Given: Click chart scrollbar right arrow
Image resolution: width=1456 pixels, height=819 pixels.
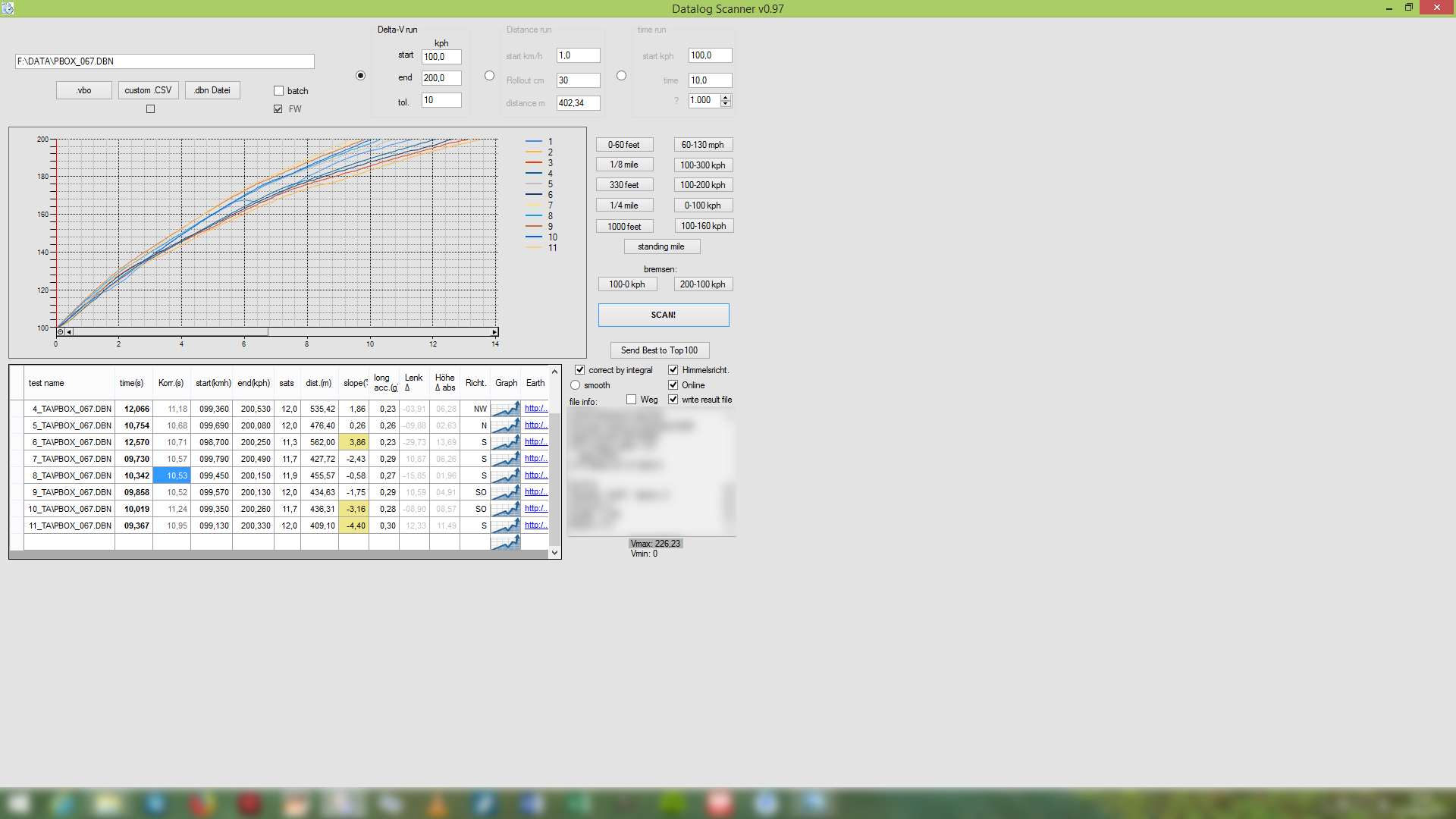Looking at the screenshot, I should (494, 332).
